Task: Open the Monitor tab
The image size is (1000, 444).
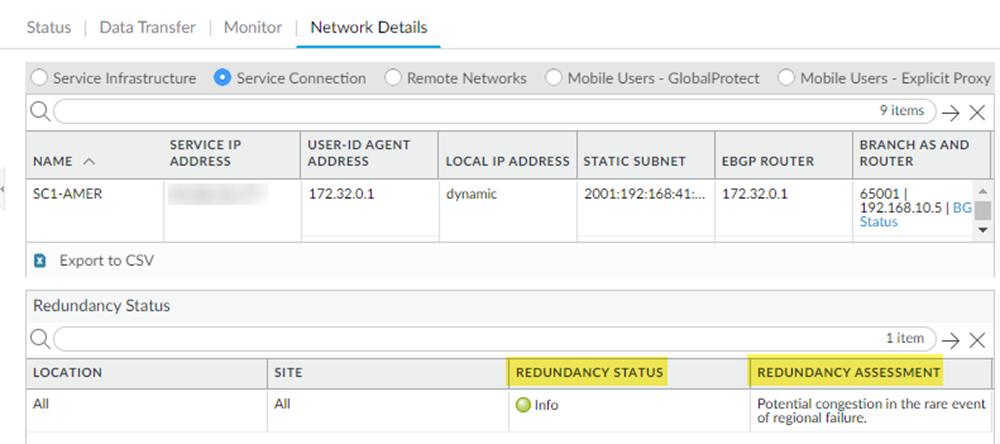Action: click(252, 27)
